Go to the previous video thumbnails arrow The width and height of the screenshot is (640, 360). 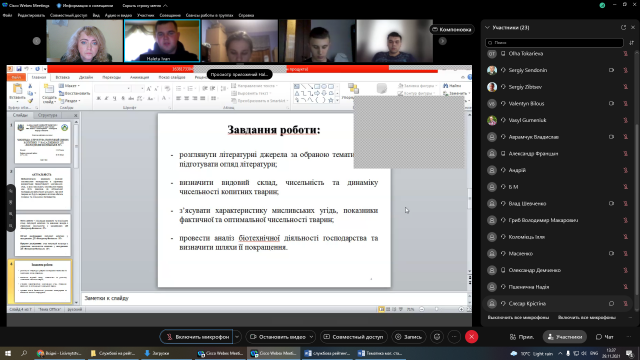[x=37, y=41]
